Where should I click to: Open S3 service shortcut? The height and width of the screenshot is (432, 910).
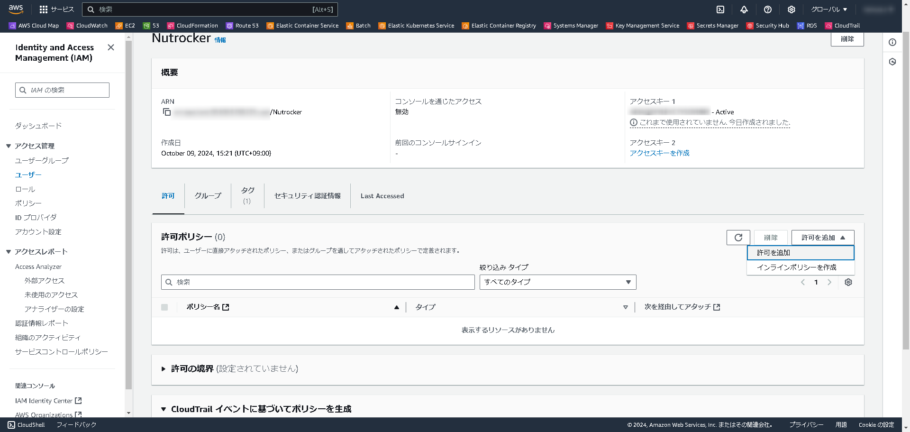pos(151,26)
